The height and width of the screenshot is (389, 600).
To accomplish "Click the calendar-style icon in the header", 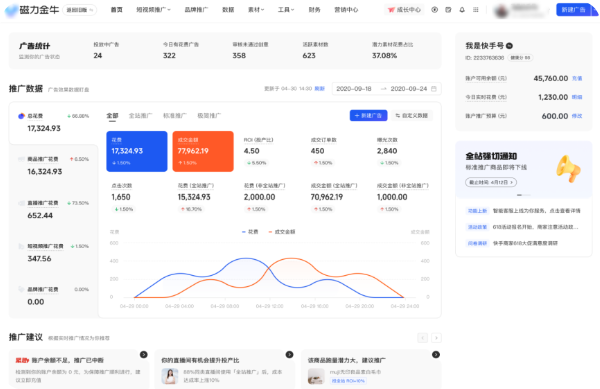I will click(x=448, y=10).
